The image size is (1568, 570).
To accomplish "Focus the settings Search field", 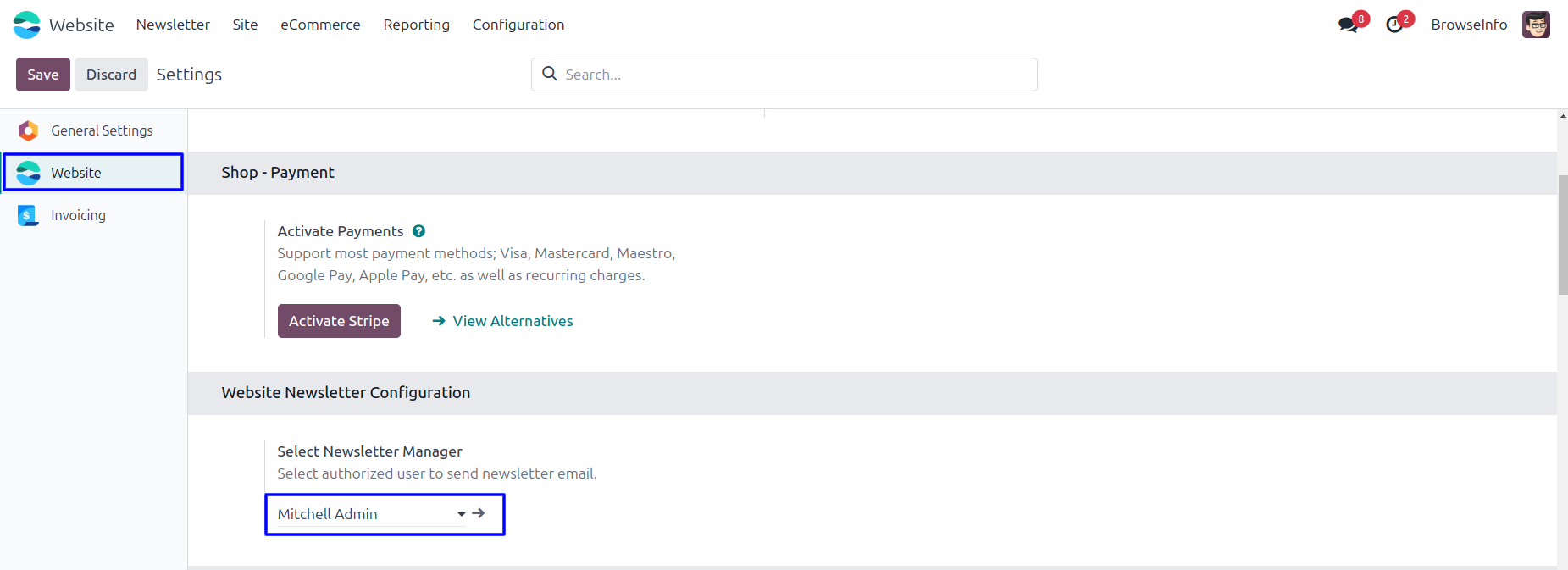I will pyautogui.click(x=796, y=75).
